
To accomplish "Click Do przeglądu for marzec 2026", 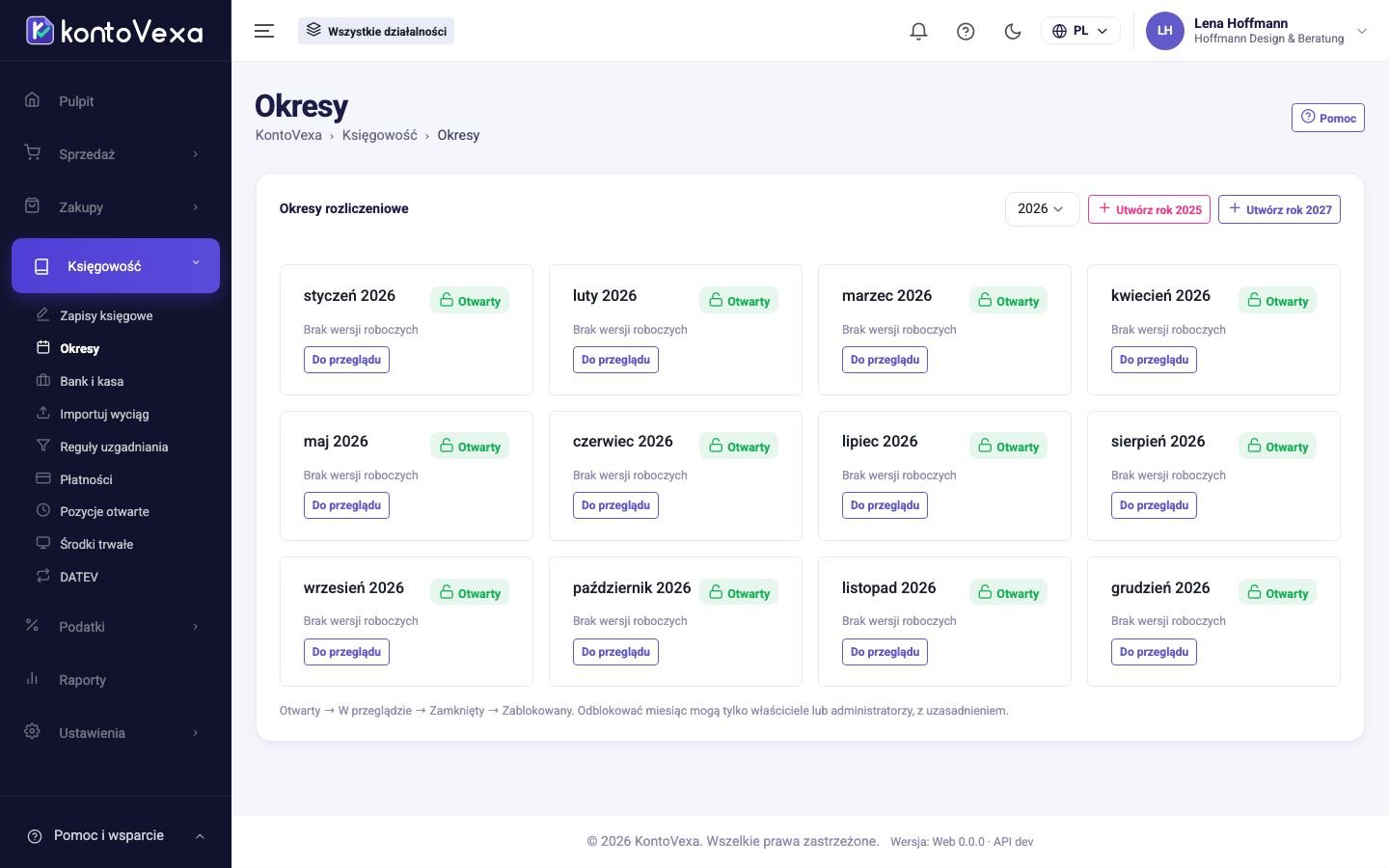I will 885,360.
